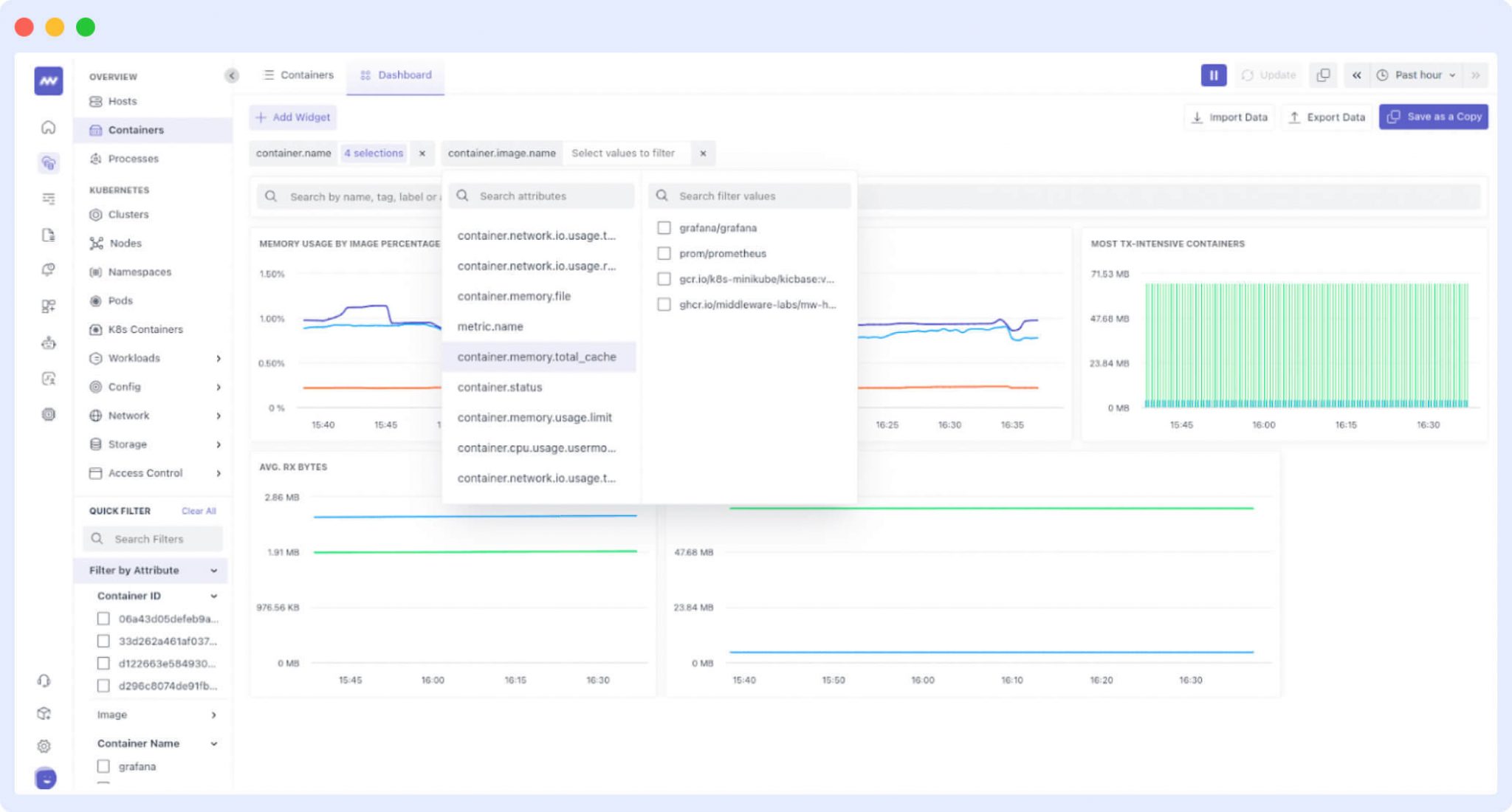Open the Infrastructure monitoring icon below Home
1512x812 pixels.
pyautogui.click(x=47, y=163)
